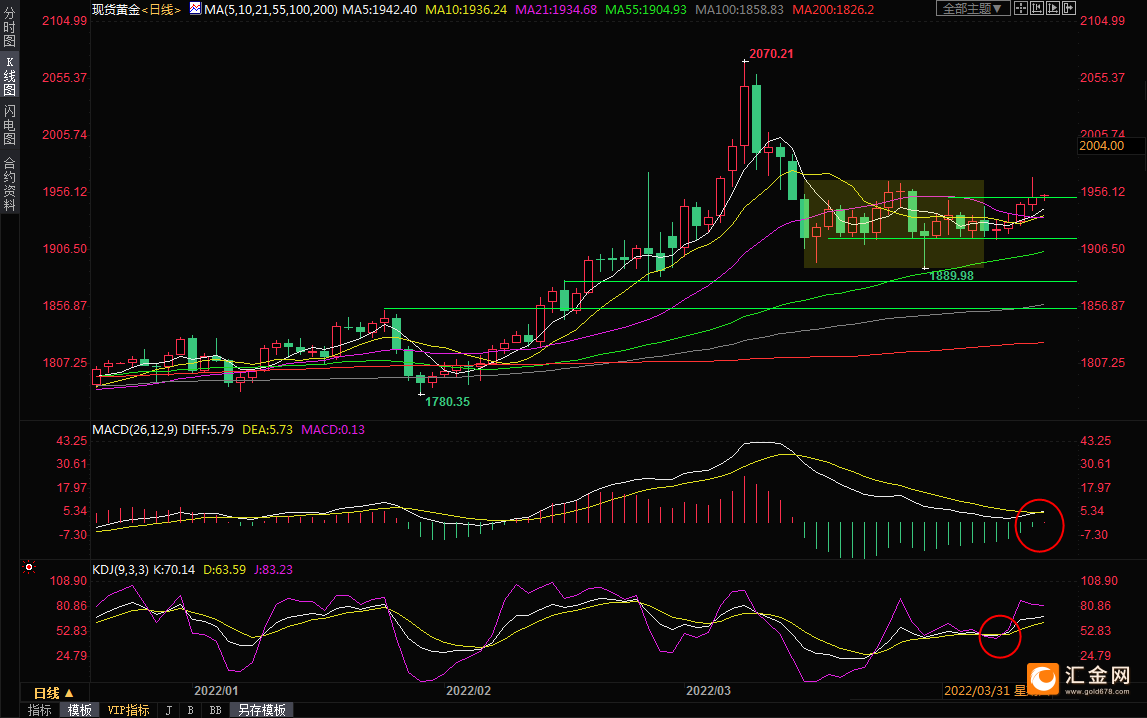Click the D:63.59 value
1147x718 pixels.
pyautogui.click(x=225, y=570)
